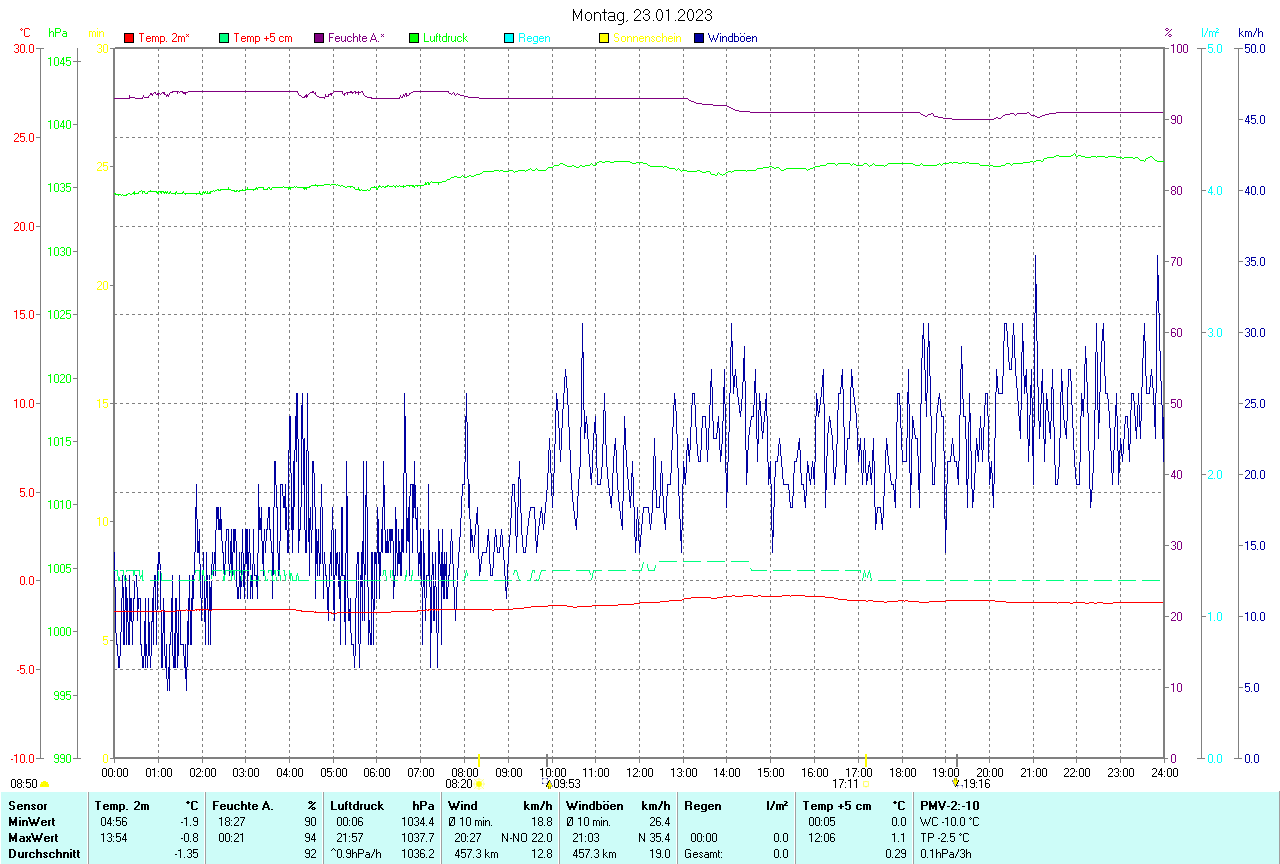Click the hPa axis unit label
The width and height of the screenshot is (1280, 864).
click(58, 33)
